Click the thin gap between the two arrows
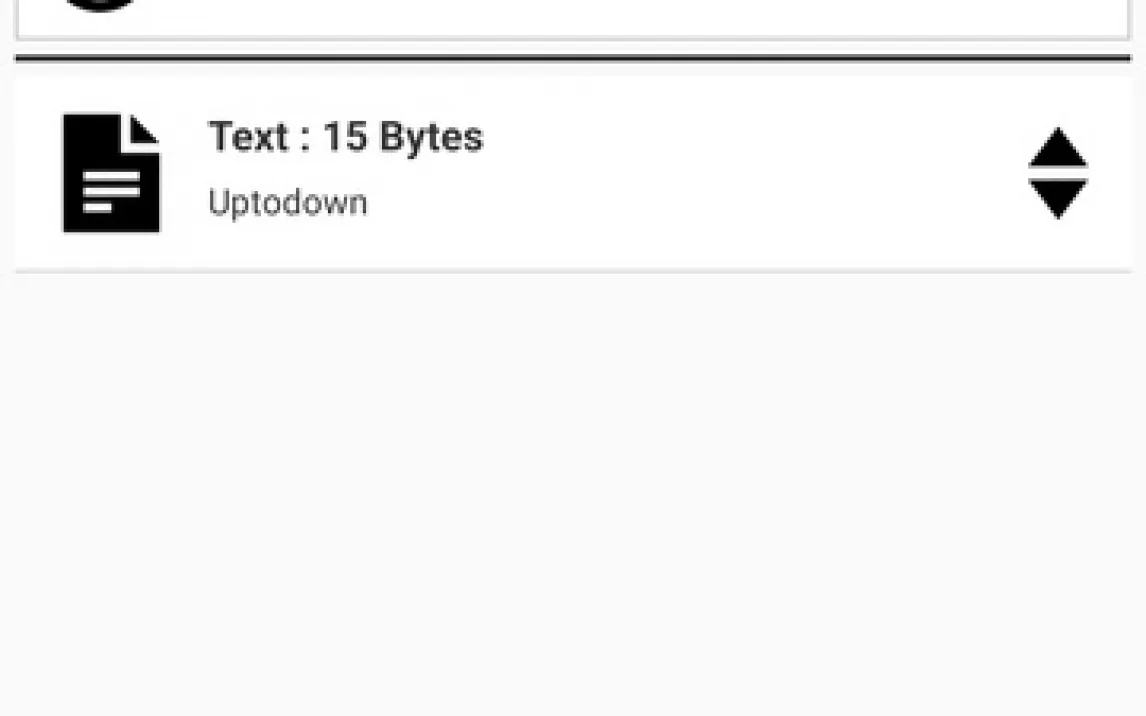 (x=1057, y=174)
